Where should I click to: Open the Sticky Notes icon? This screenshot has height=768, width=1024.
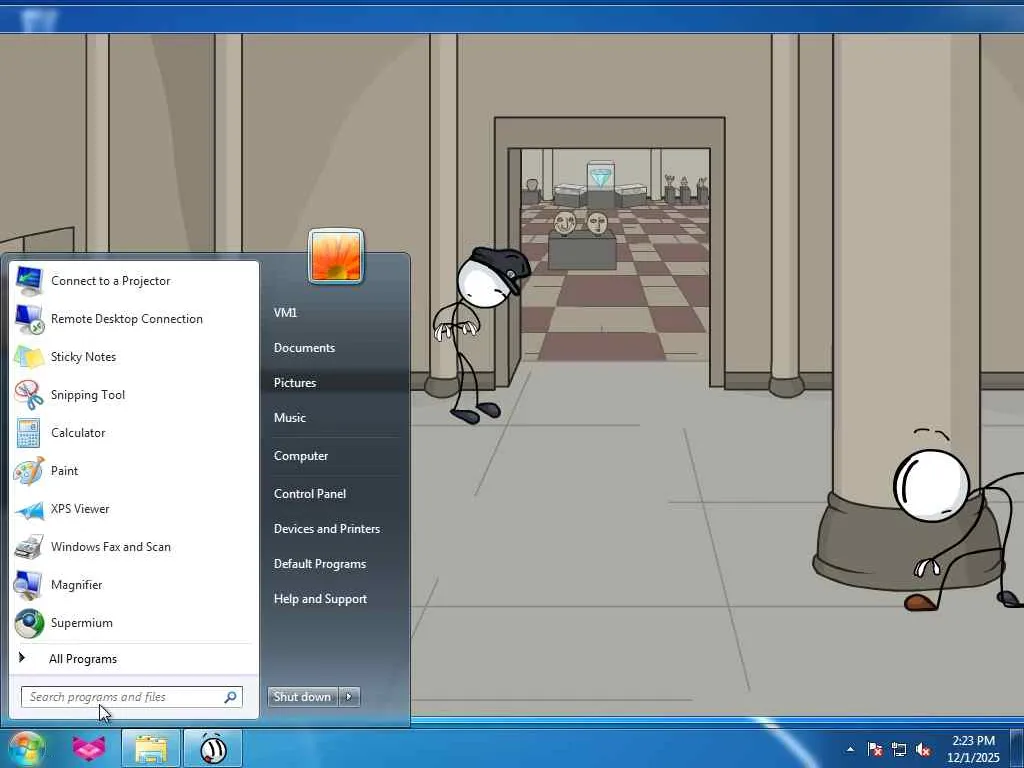[29, 357]
